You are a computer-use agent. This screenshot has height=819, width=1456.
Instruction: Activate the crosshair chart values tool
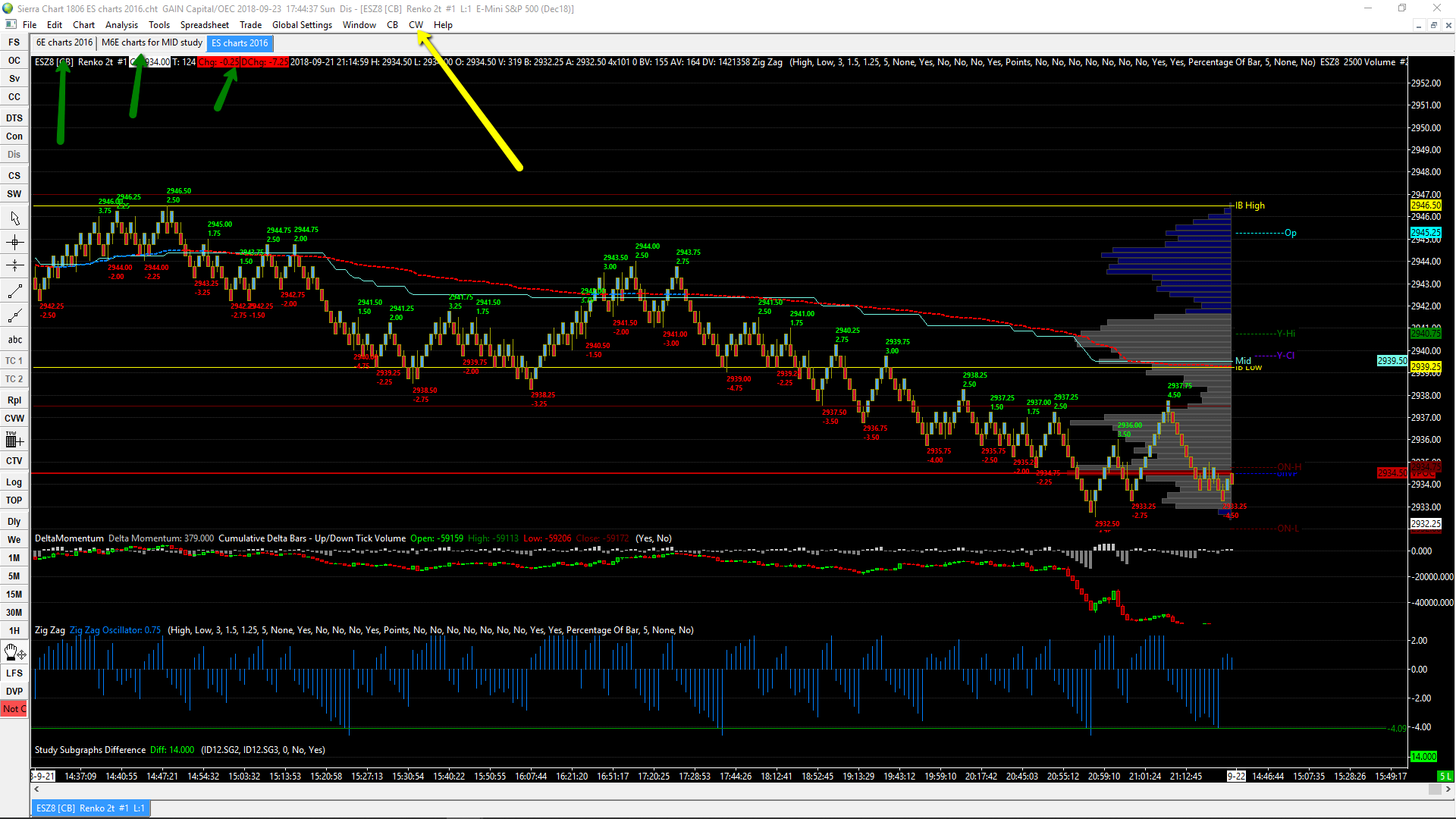tap(14, 243)
